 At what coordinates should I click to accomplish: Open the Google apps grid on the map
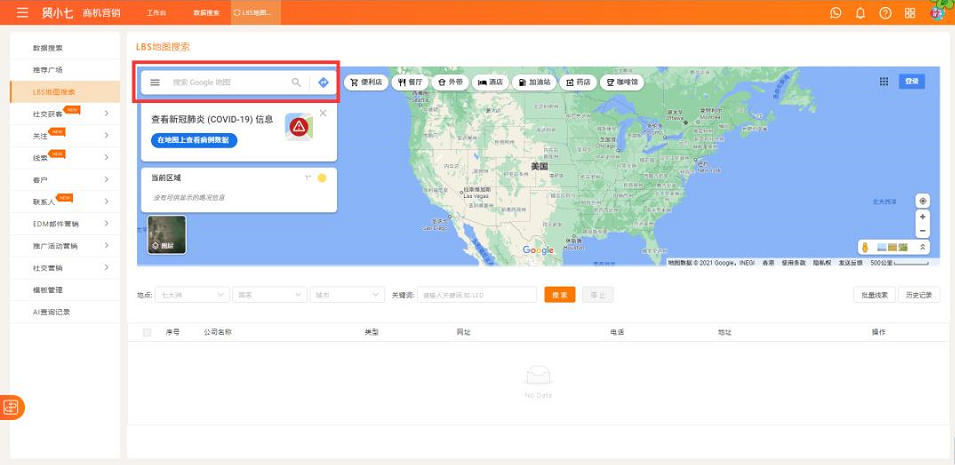point(884,82)
